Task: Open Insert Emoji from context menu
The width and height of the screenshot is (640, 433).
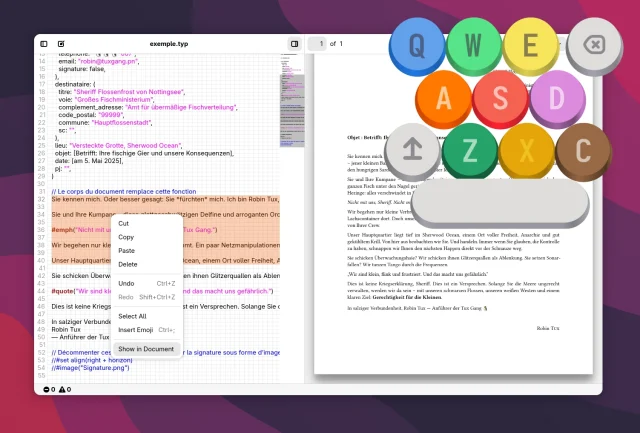Action: [x=136, y=329]
